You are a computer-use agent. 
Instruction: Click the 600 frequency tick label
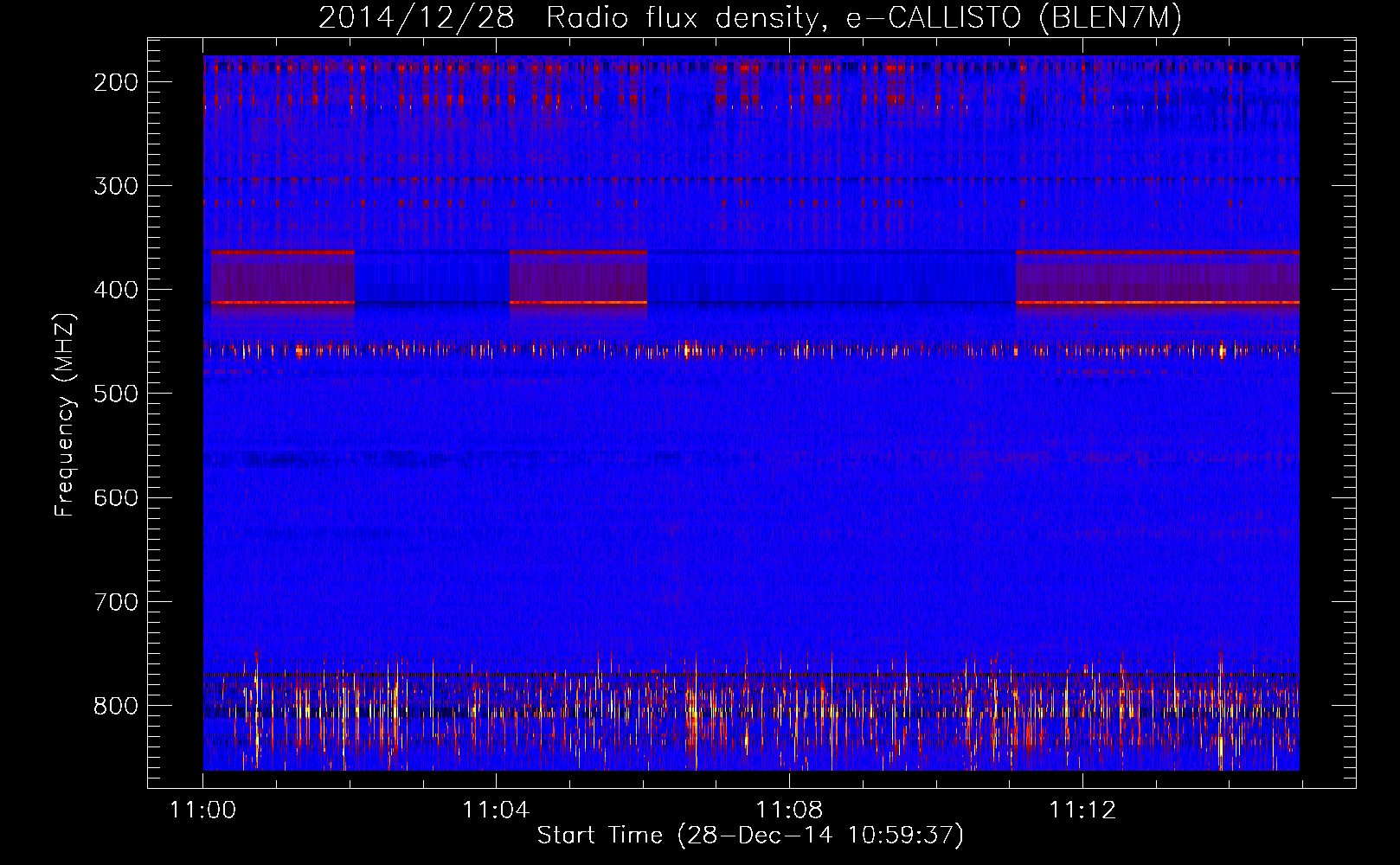pyautogui.click(x=116, y=497)
